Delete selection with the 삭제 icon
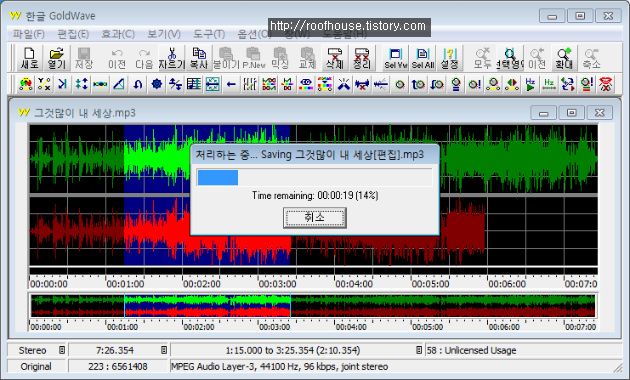The image size is (630, 380). coord(334,58)
